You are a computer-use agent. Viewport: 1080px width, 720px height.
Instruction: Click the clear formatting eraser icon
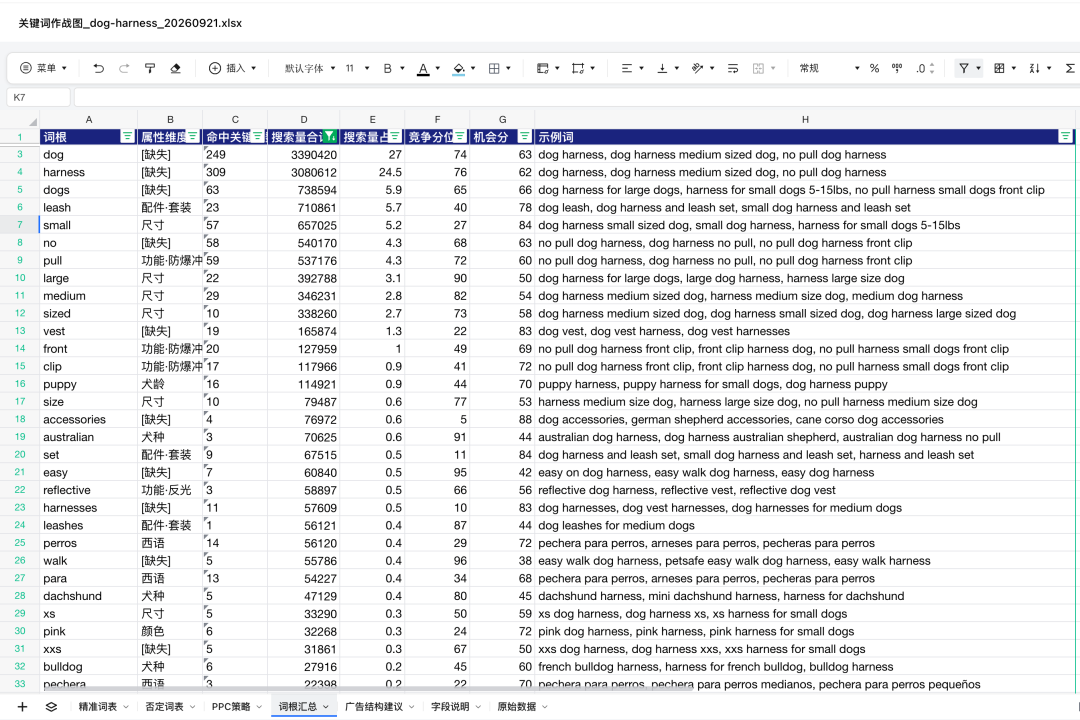tap(175, 68)
